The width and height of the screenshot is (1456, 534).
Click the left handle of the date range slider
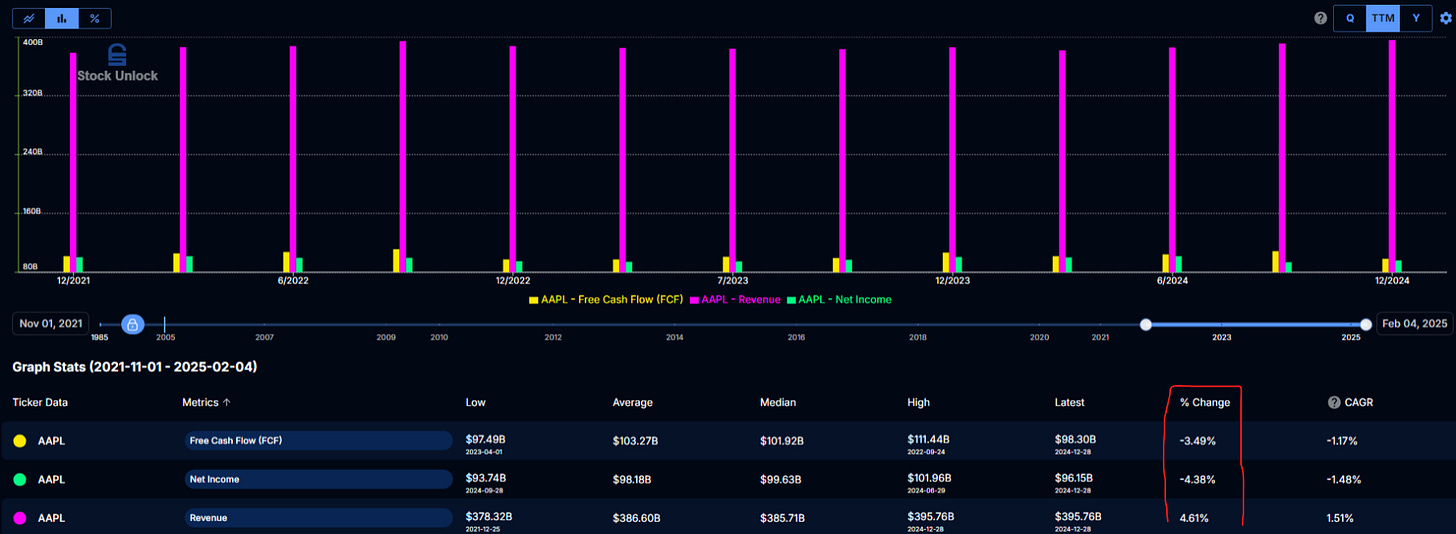1146,324
